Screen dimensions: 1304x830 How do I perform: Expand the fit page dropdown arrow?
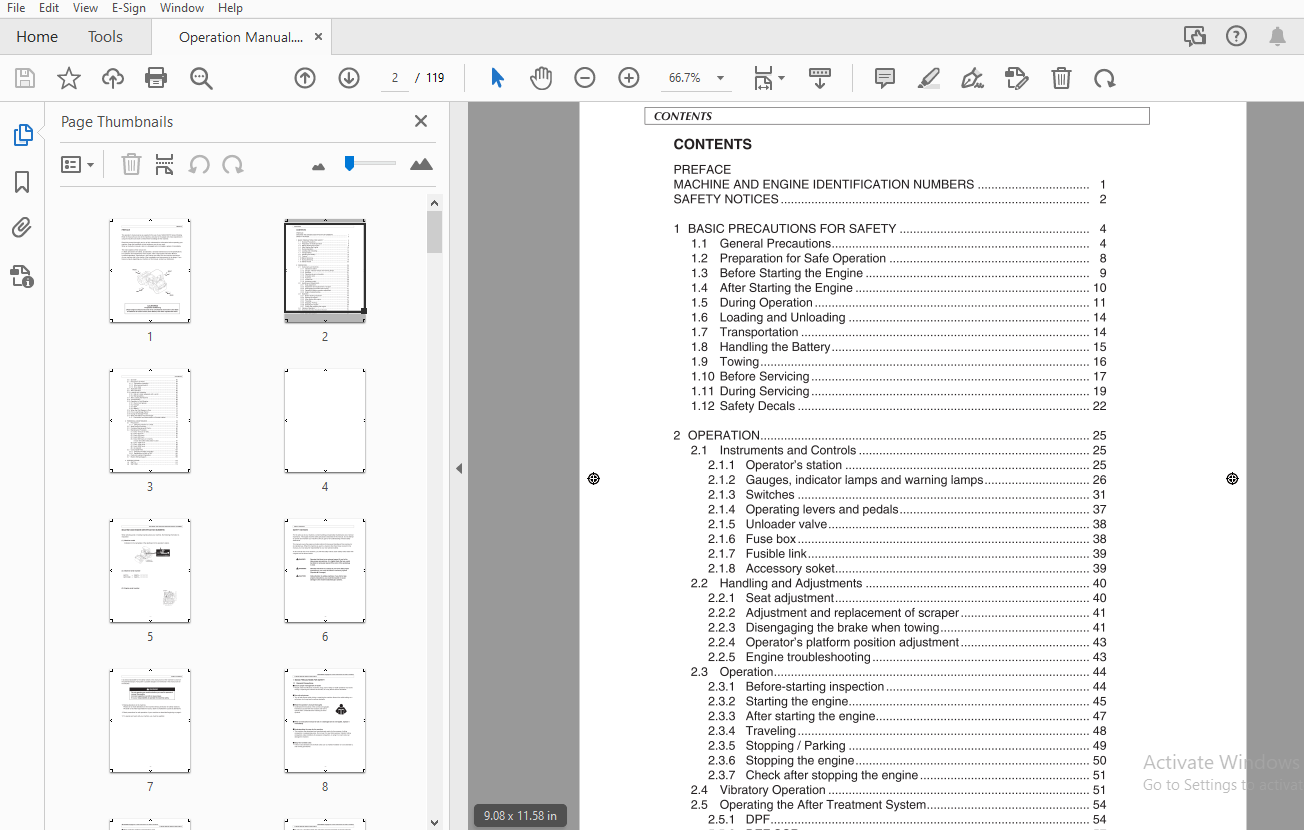point(782,78)
